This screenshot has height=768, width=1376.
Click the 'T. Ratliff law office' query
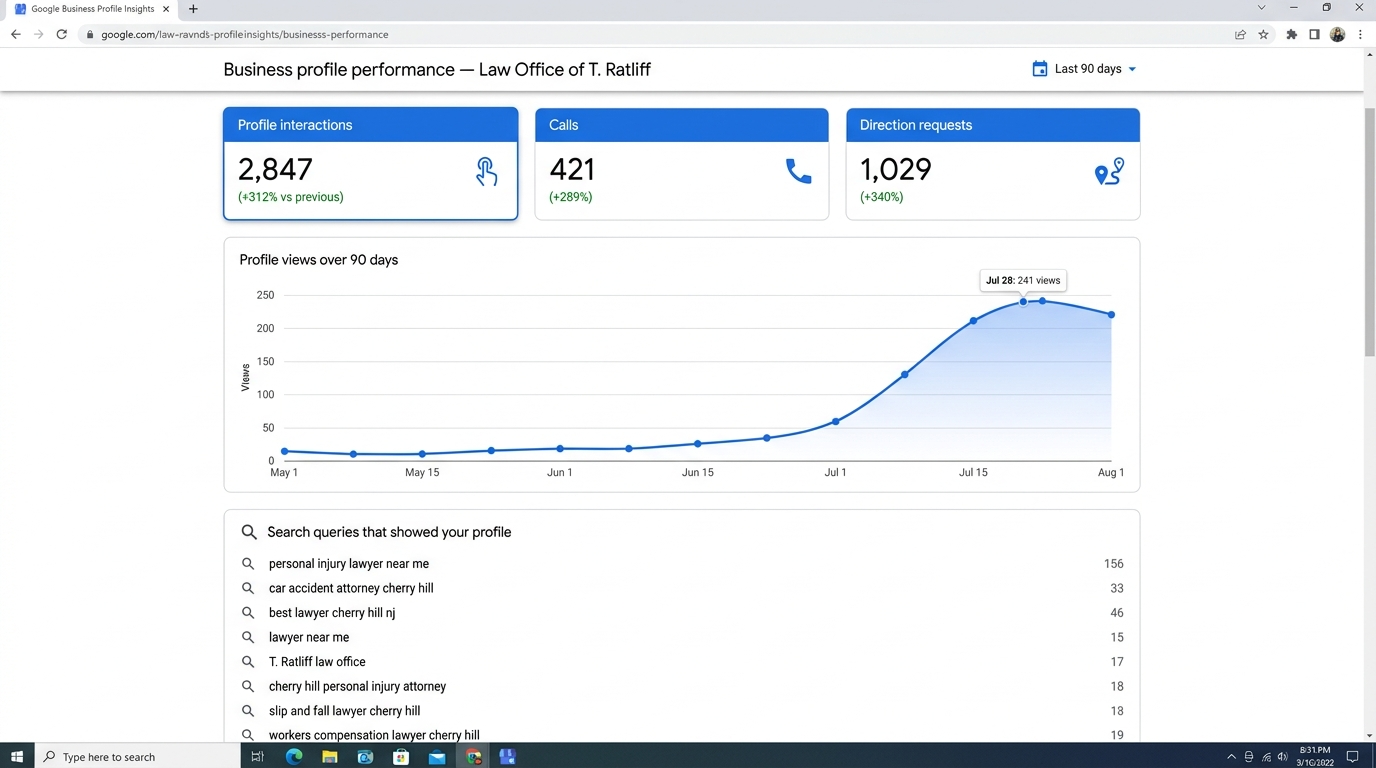317,662
